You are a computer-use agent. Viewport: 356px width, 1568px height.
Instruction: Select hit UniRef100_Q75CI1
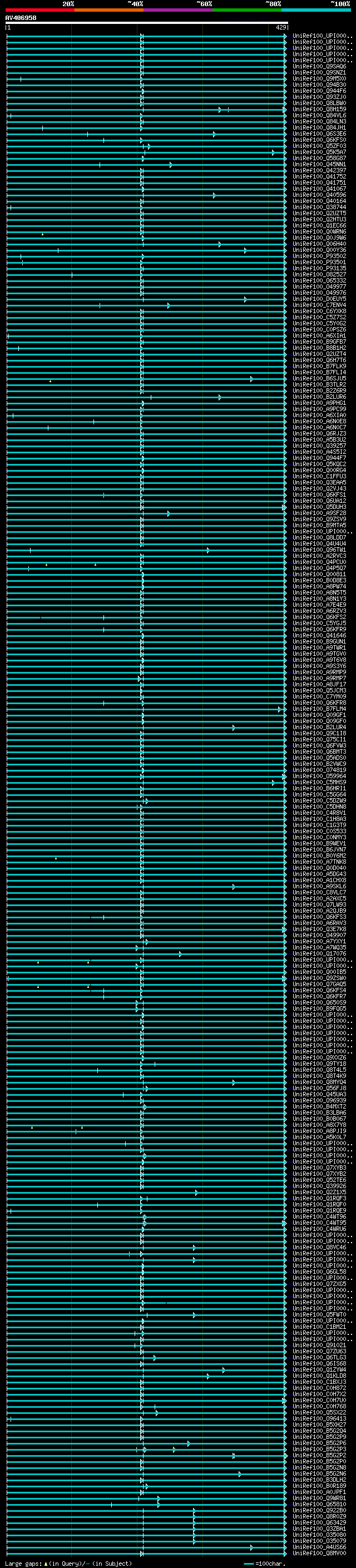(319, 740)
